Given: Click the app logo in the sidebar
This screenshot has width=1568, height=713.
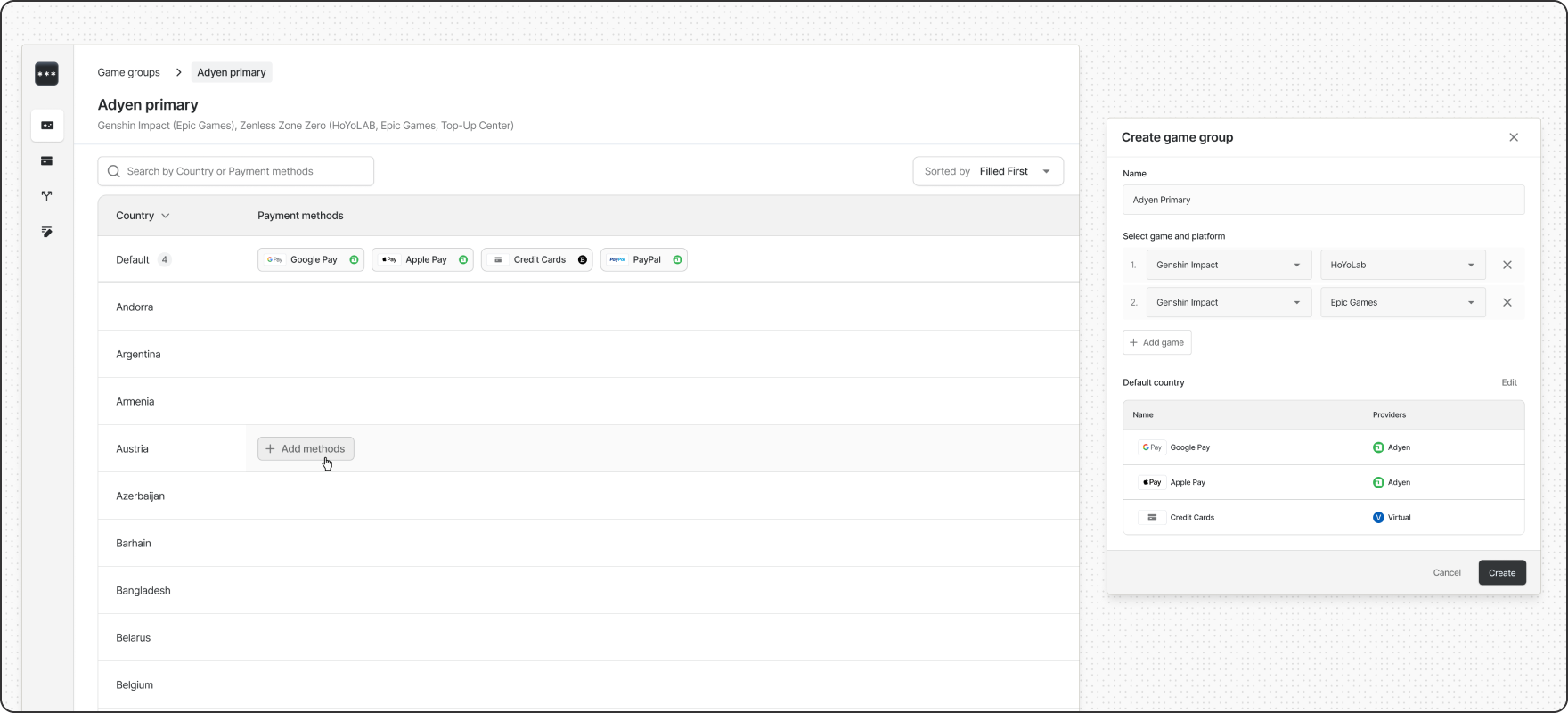Looking at the screenshot, I should (46, 74).
